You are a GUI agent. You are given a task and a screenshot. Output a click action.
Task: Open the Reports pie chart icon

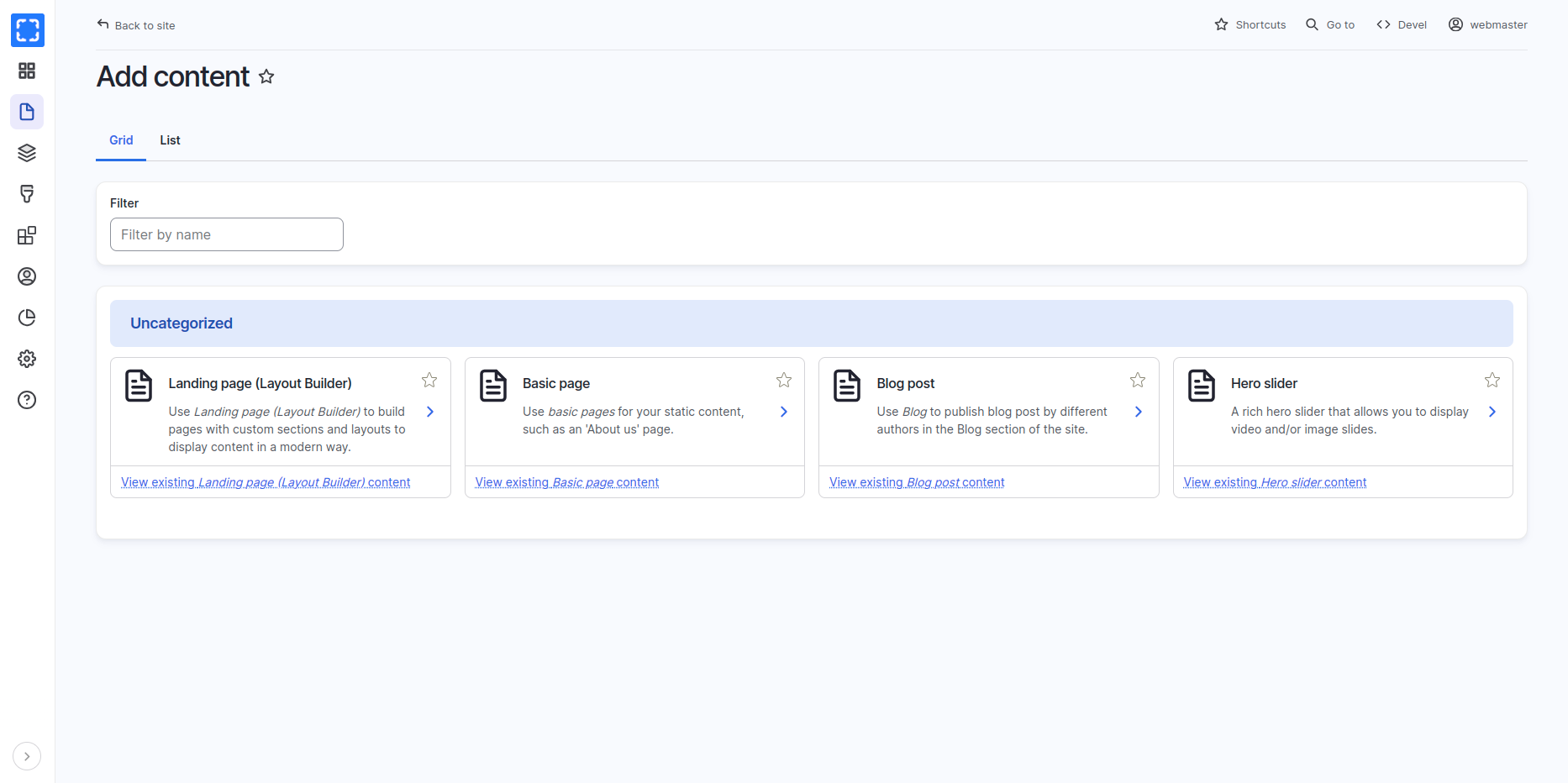point(27,318)
